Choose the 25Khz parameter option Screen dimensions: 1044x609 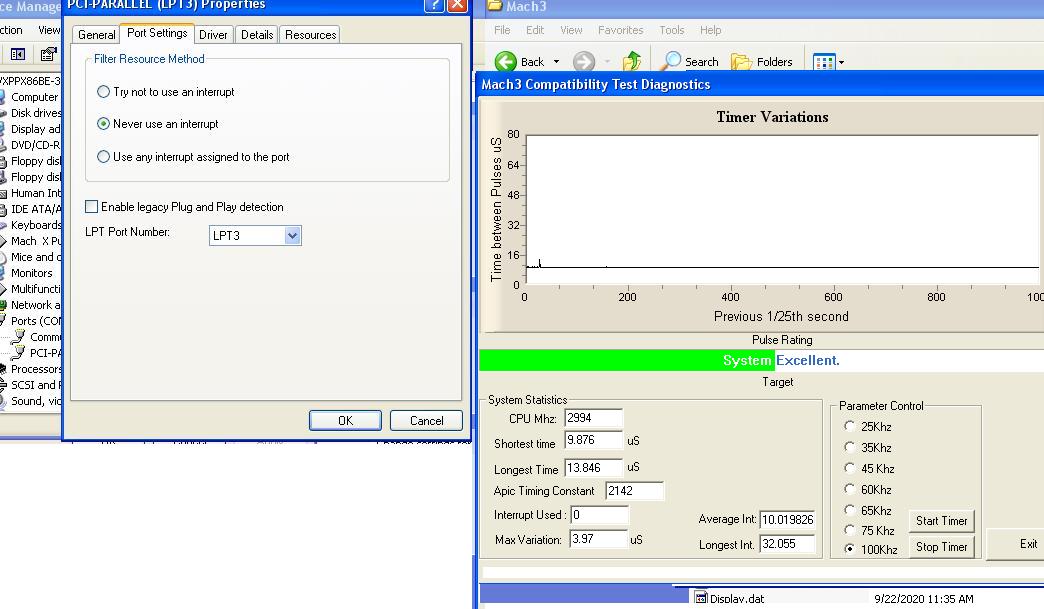click(850, 426)
